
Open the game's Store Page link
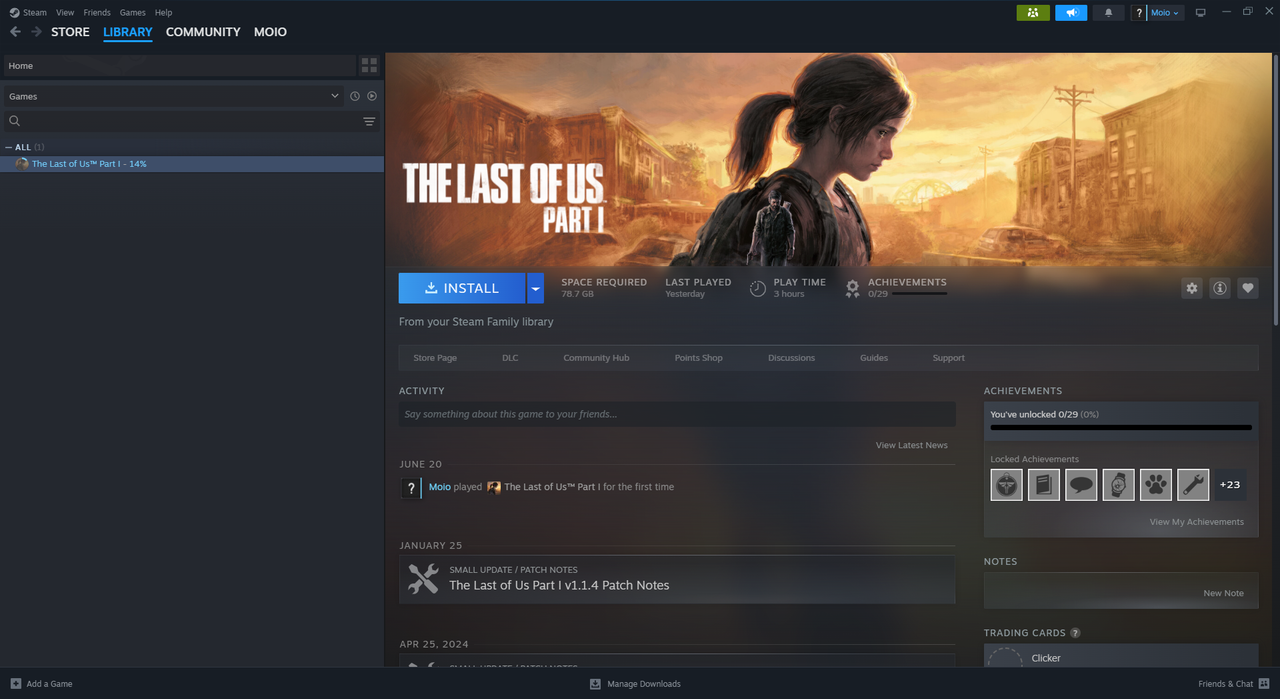tap(435, 358)
